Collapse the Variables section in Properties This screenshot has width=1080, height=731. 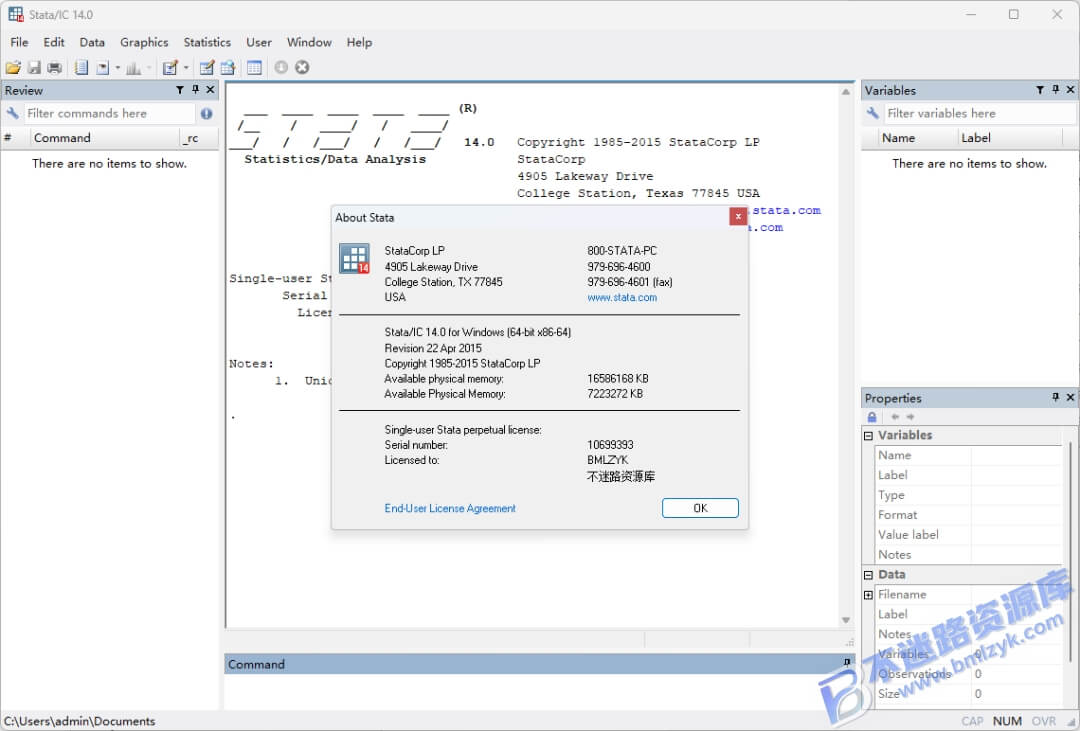point(869,435)
